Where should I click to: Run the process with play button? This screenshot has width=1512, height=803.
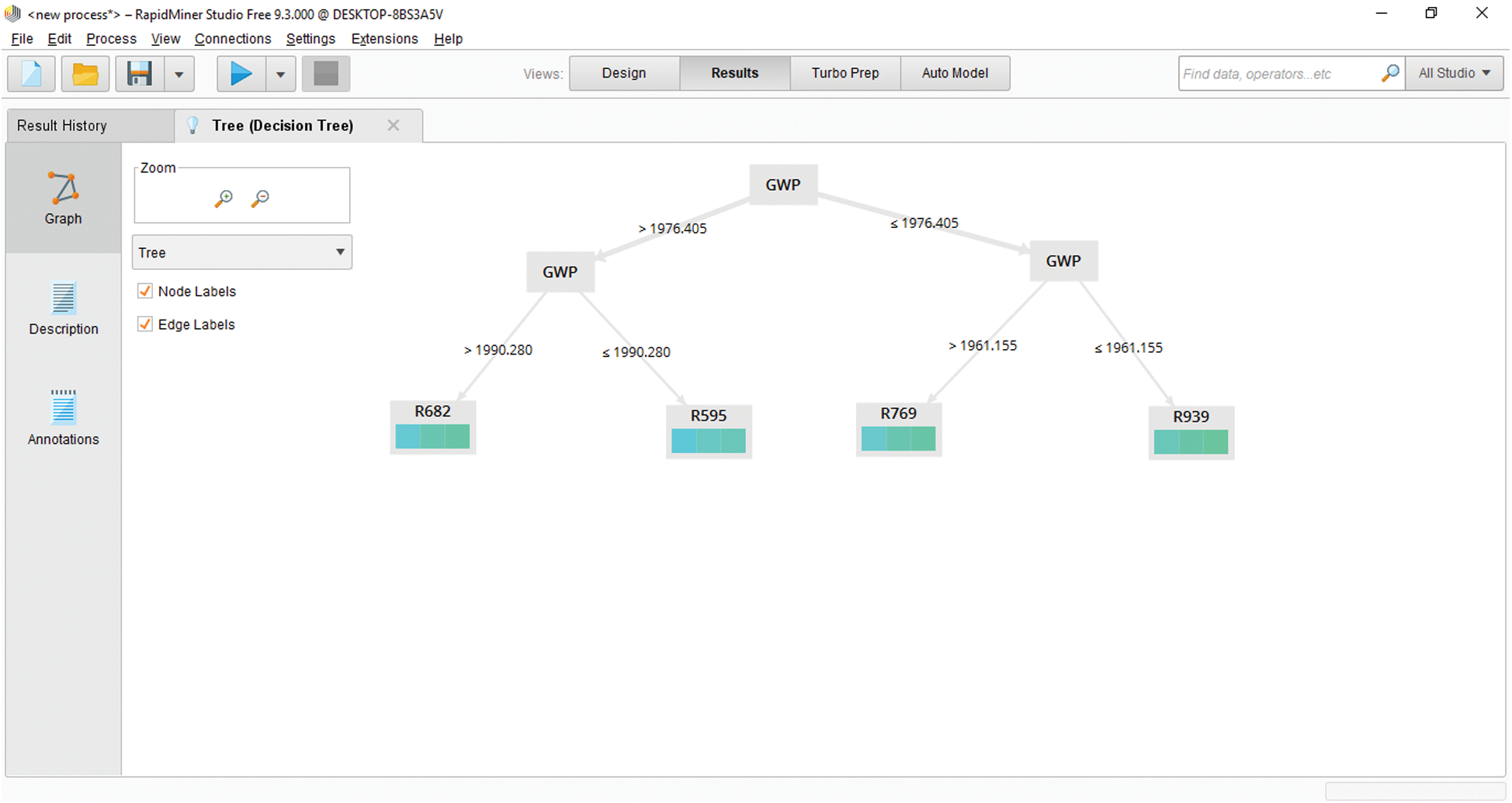coord(241,74)
